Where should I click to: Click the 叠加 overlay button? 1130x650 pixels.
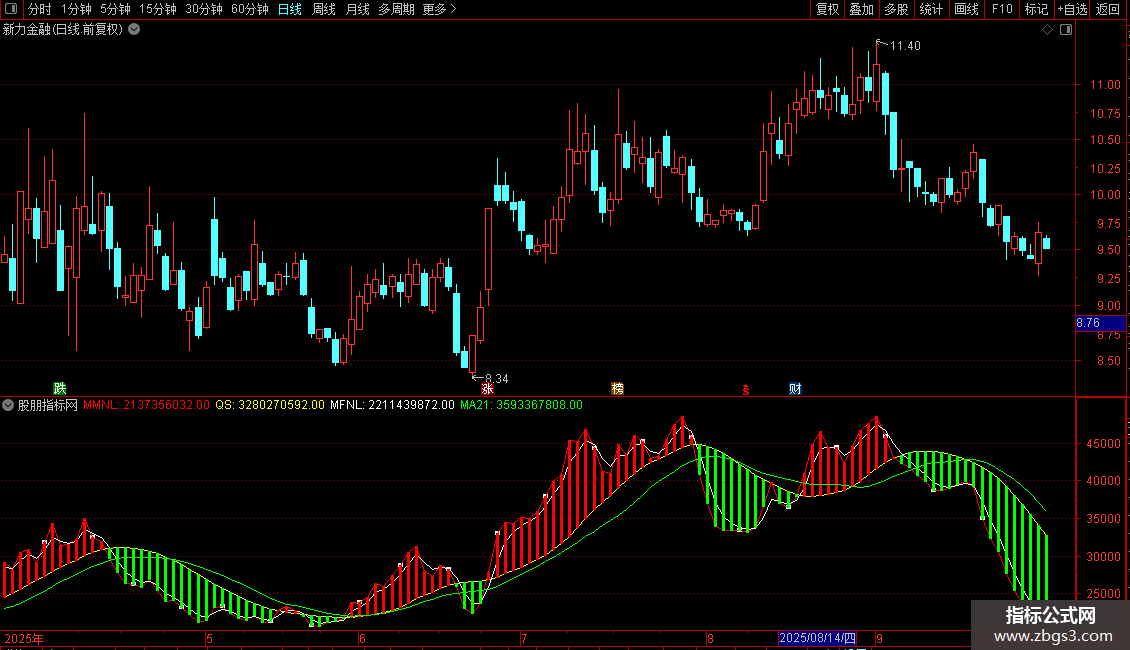[x=861, y=9]
